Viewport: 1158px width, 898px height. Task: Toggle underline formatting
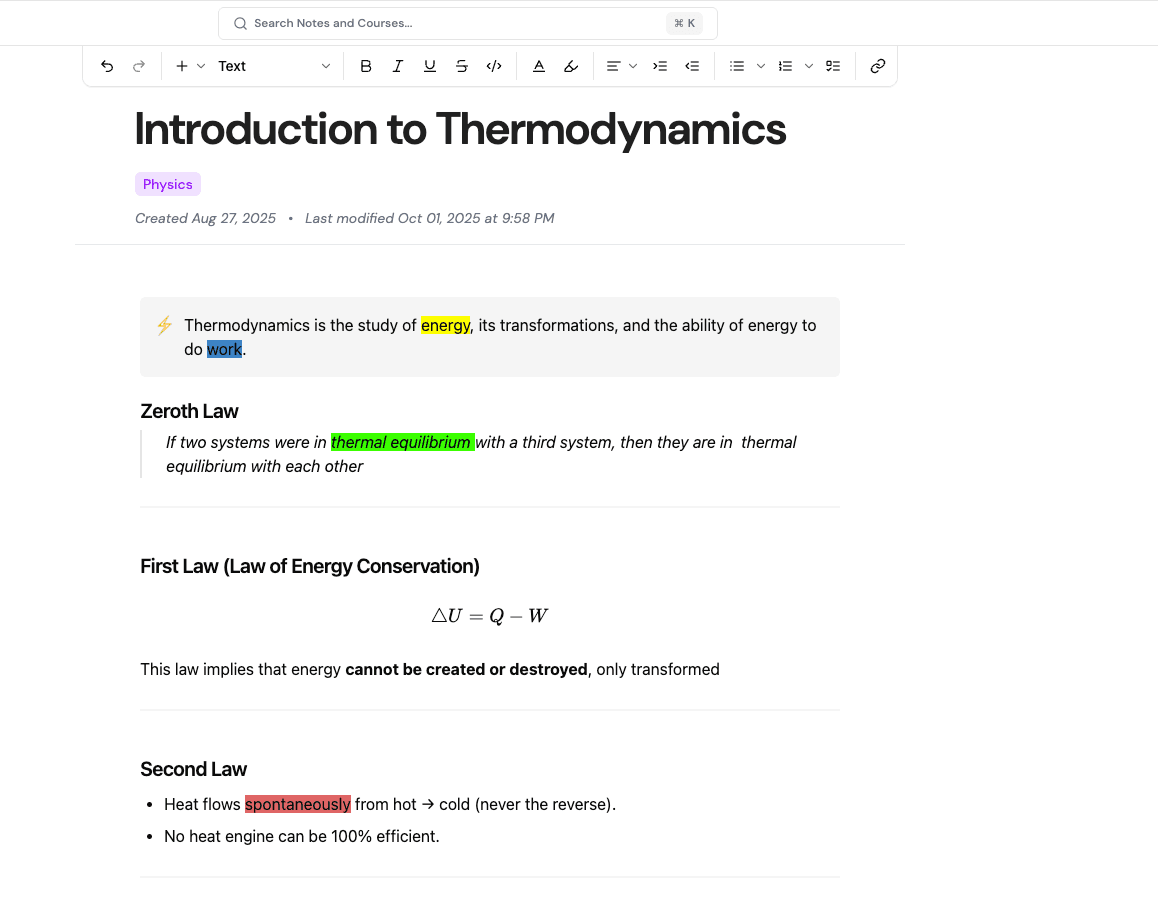(430, 66)
